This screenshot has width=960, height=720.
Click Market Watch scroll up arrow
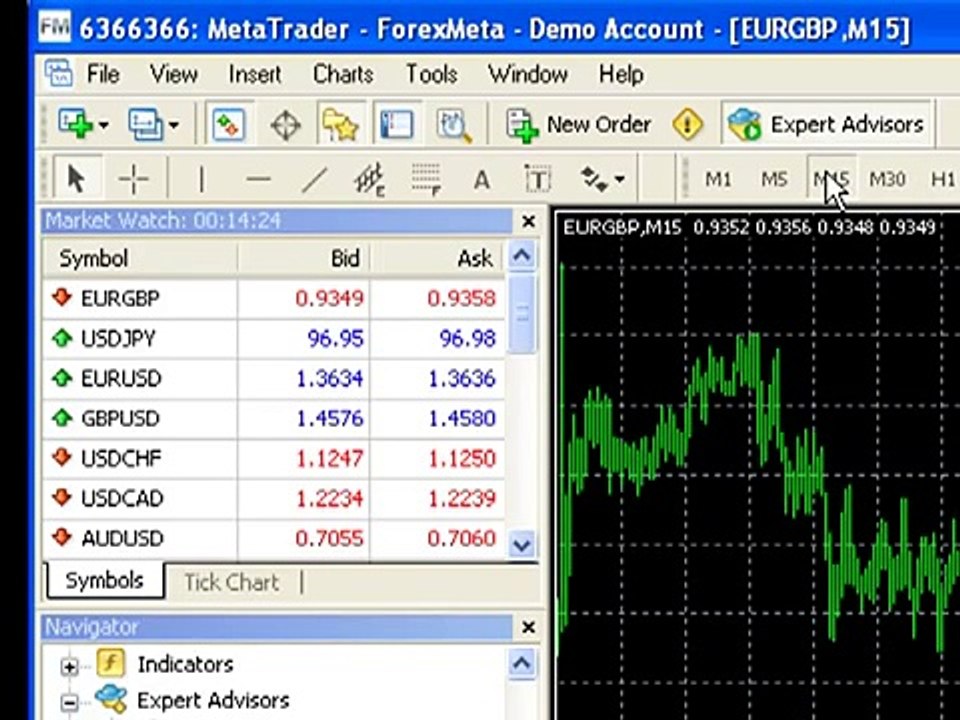click(522, 255)
